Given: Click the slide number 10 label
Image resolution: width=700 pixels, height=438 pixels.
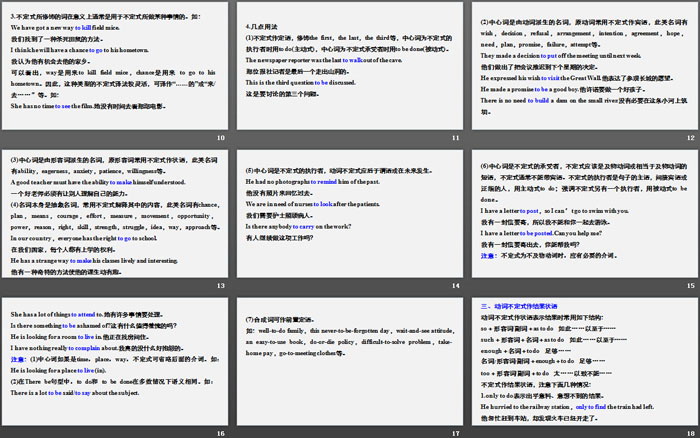Looking at the screenshot, I should coord(221,138).
